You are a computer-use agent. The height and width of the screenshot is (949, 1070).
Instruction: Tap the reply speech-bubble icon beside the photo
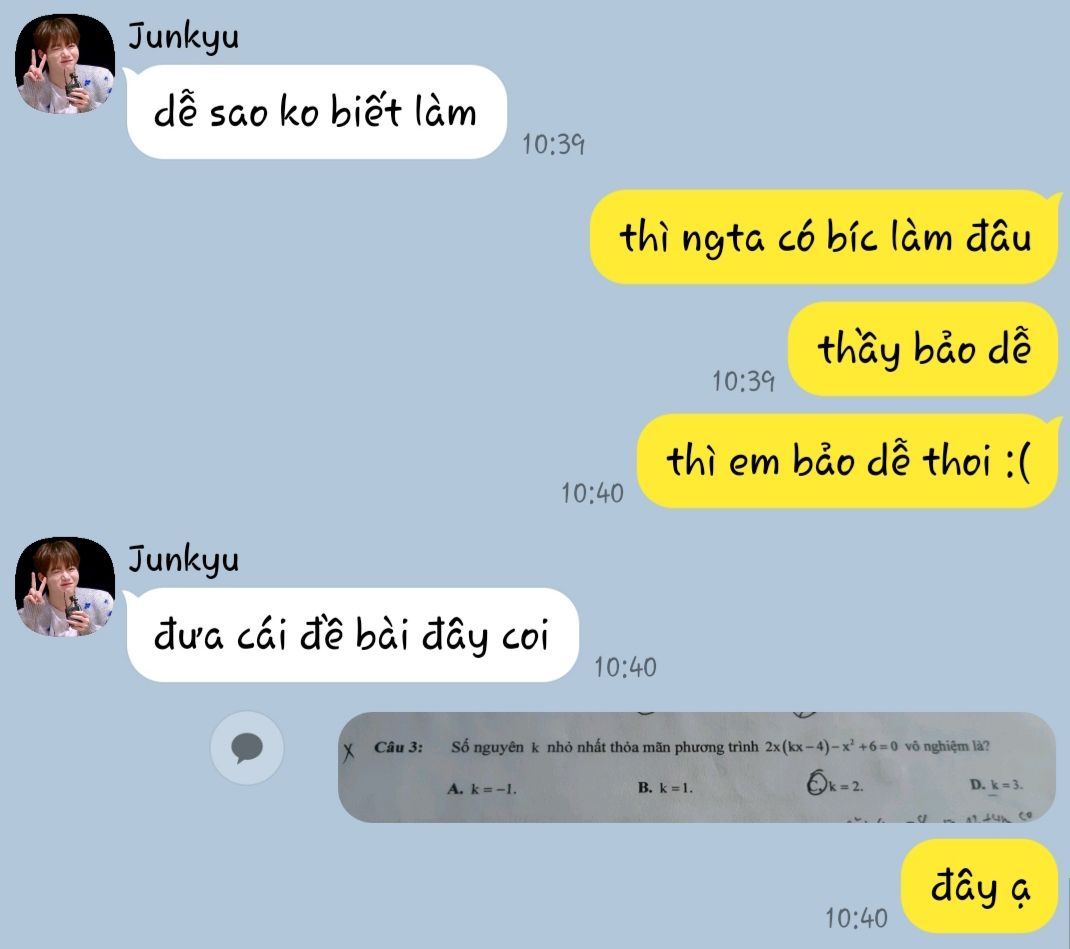pyautogui.click(x=247, y=748)
